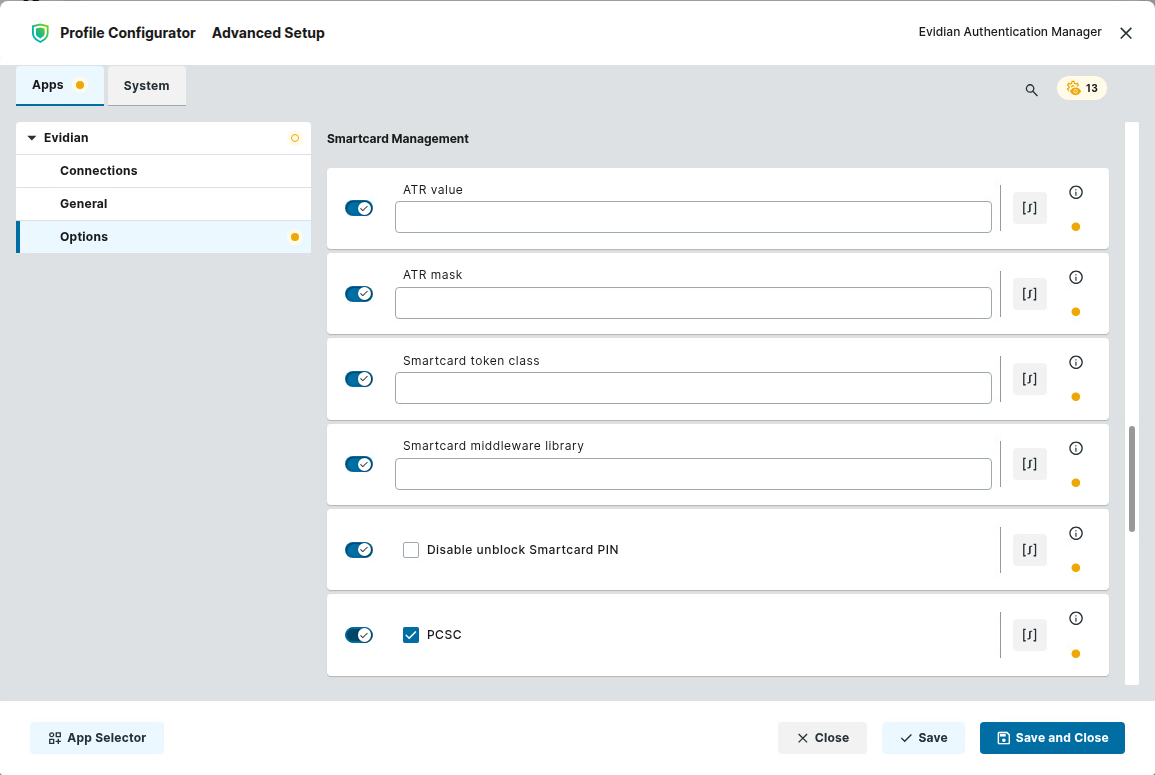This screenshot has width=1155, height=775.
Task: Open the App Selector
Action: [97, 738]
